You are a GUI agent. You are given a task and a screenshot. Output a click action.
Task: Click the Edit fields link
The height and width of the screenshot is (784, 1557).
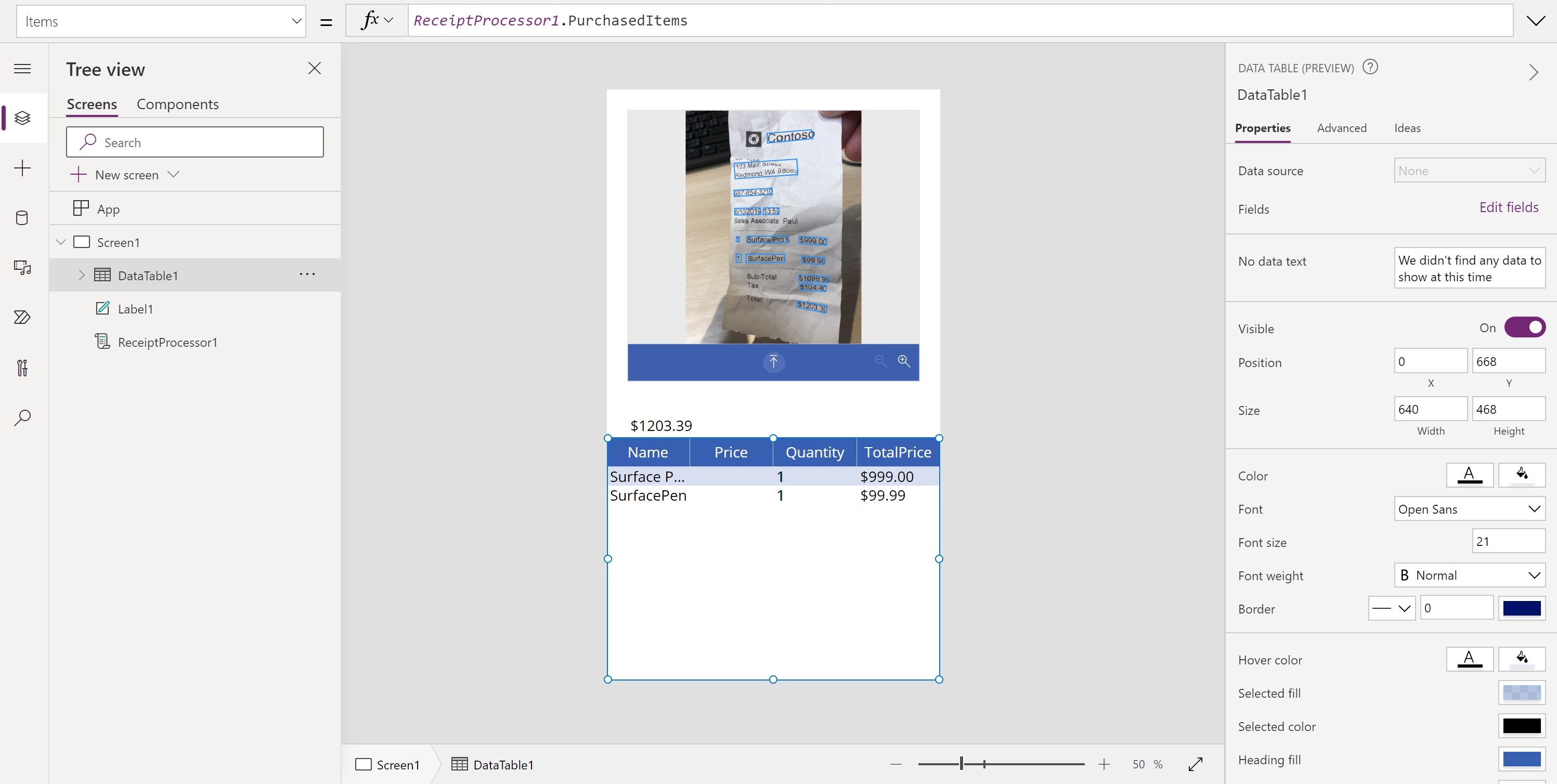click(1509, 207)
